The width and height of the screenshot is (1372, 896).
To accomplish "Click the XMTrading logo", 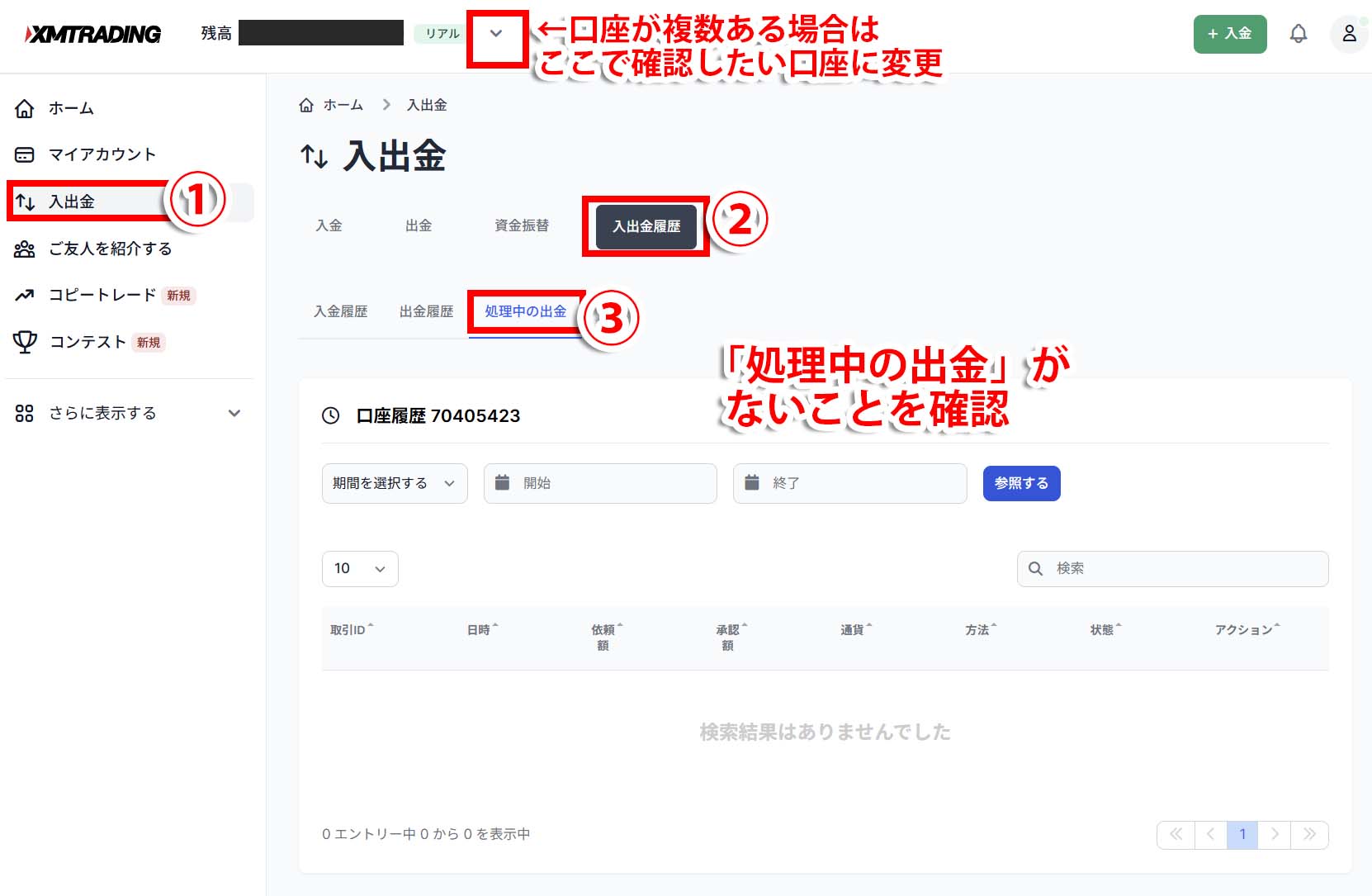I will [92, 34].
